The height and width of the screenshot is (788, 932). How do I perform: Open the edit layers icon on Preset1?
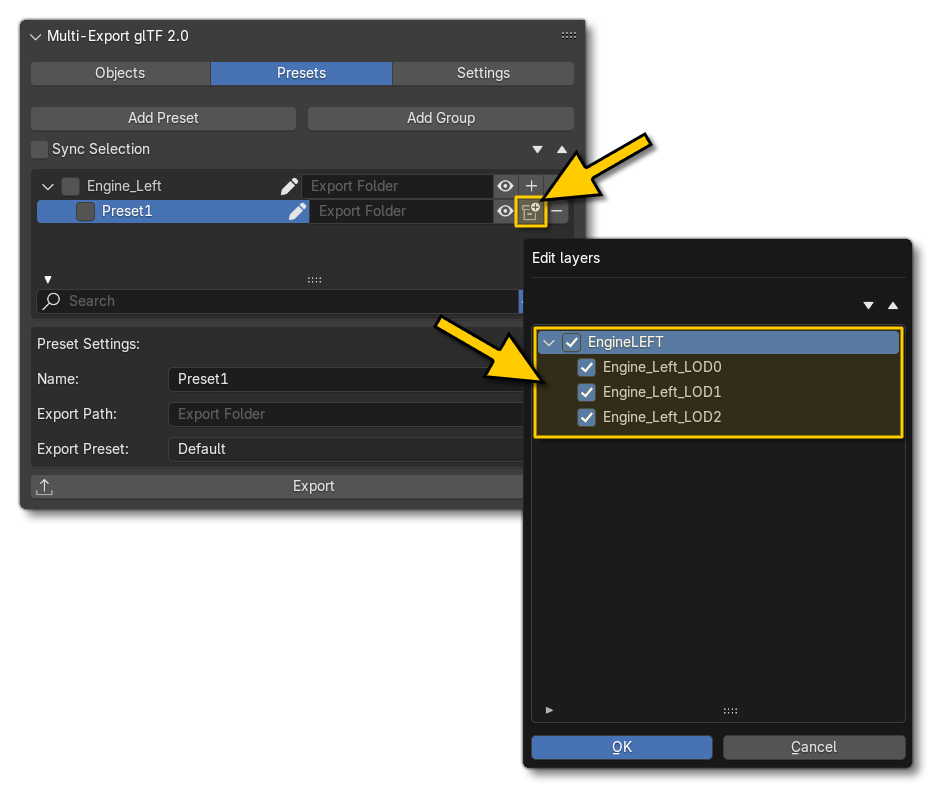531,211
